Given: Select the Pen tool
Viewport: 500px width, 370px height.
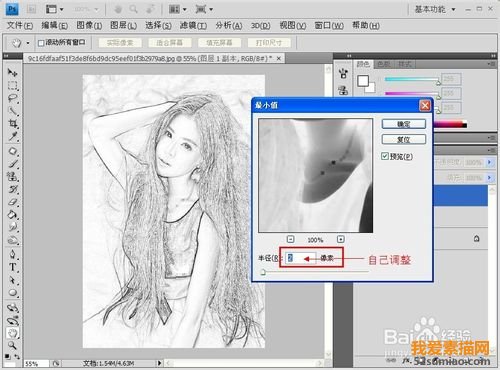Looking at the screenshot, I should (12, 254).
